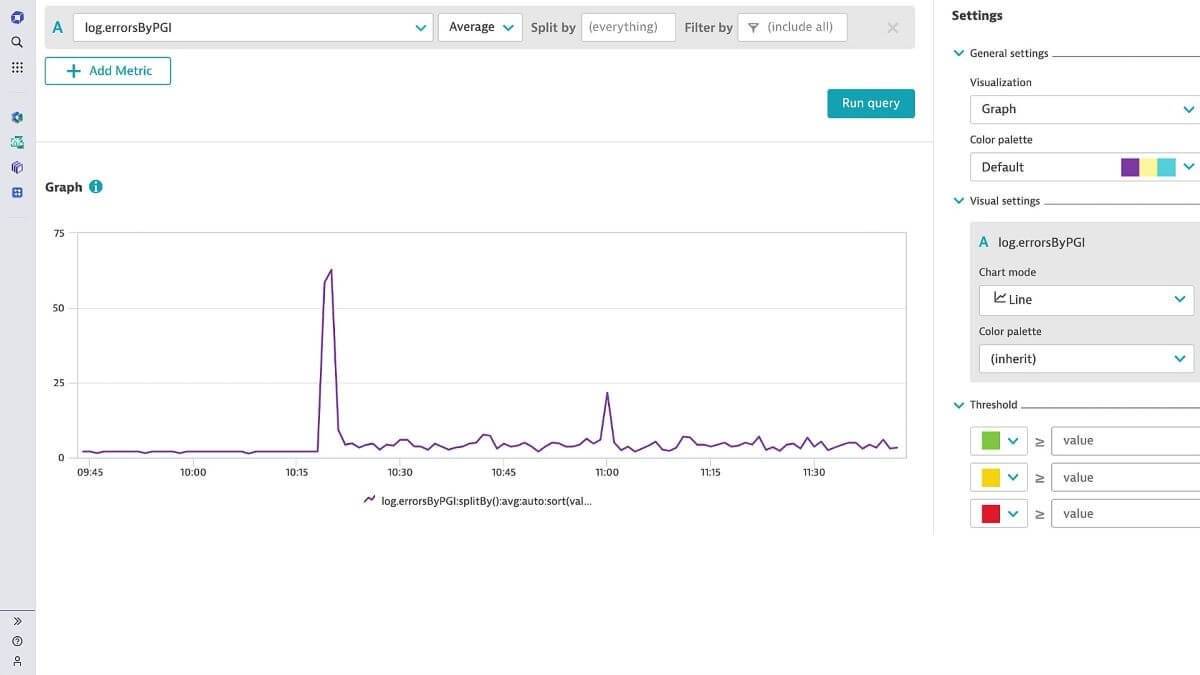Open the app launcher grid icon
The image size is (1200, 675).
(16, 67)
